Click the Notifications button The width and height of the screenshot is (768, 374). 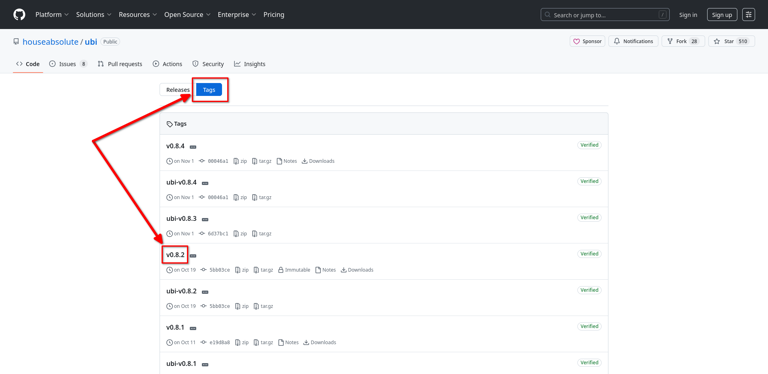pyautogui.click(x=634, y=42)
